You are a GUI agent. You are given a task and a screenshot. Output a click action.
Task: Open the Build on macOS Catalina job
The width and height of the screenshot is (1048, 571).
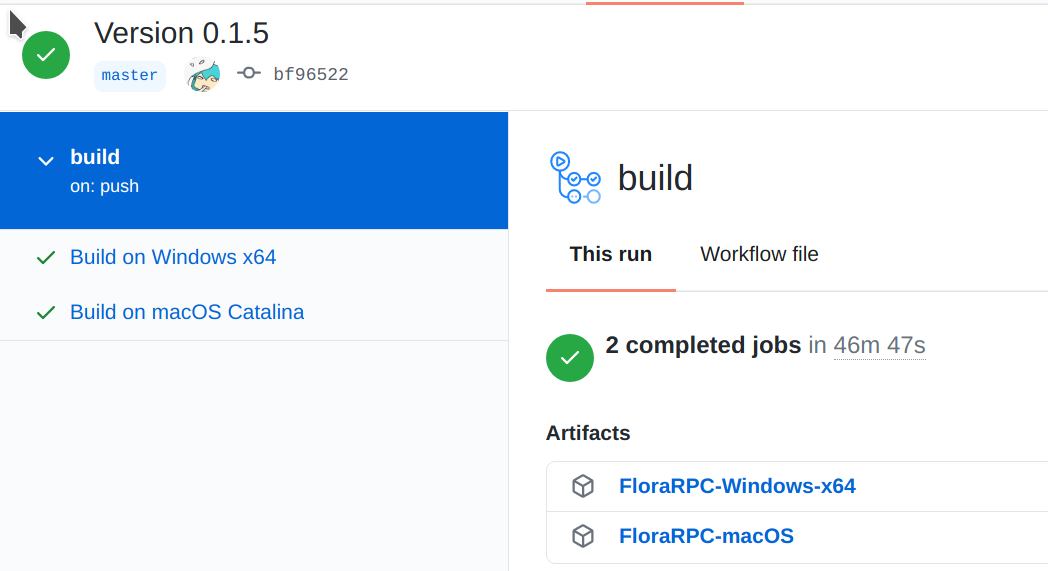click(187, 312)
